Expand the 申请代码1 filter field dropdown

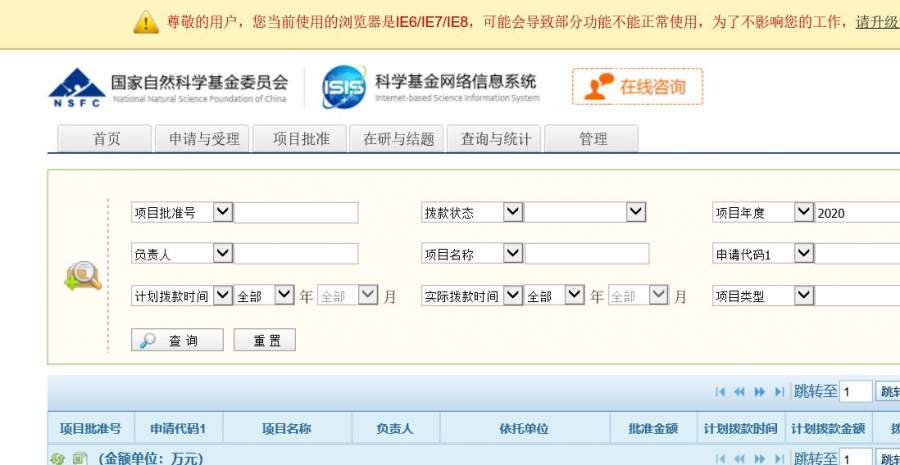click(x=804, y=253)
